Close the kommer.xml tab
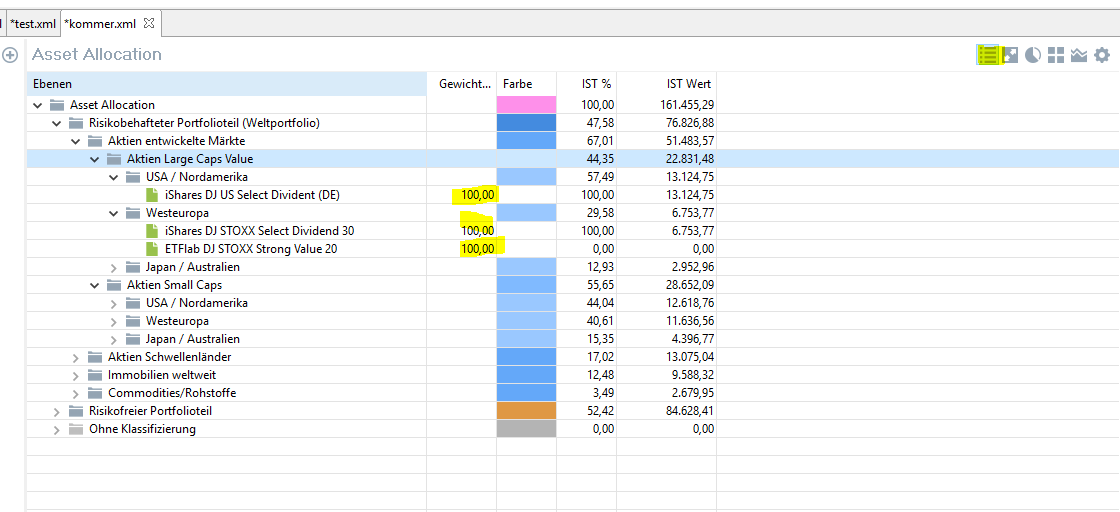 pyautogui.click(x=149, y=22)
